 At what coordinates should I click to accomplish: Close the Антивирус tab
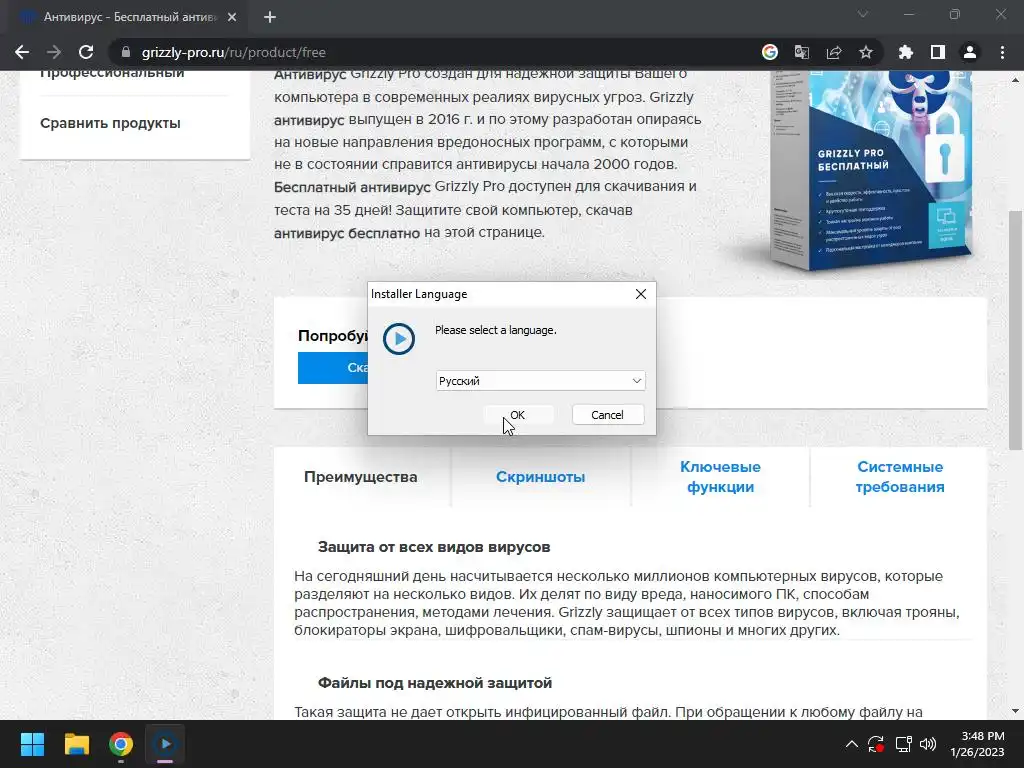pos(232,17)
